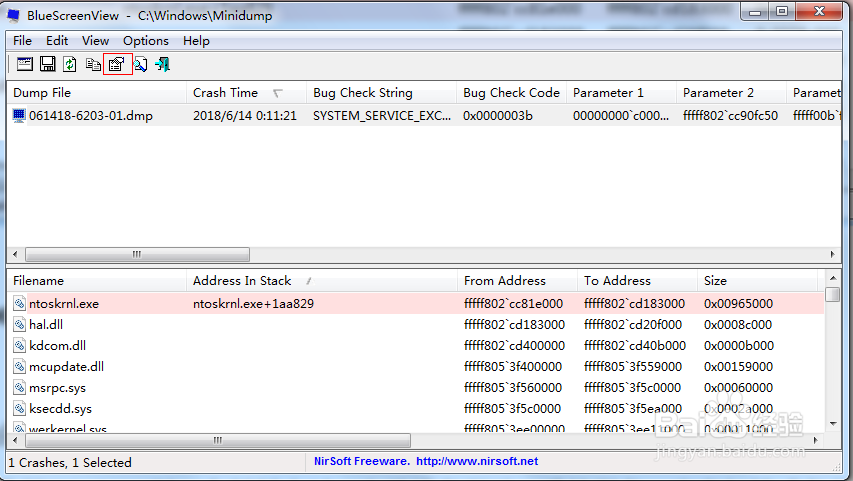Open the Edit menu
853x481 pixels.
click(x=57, y=41)
